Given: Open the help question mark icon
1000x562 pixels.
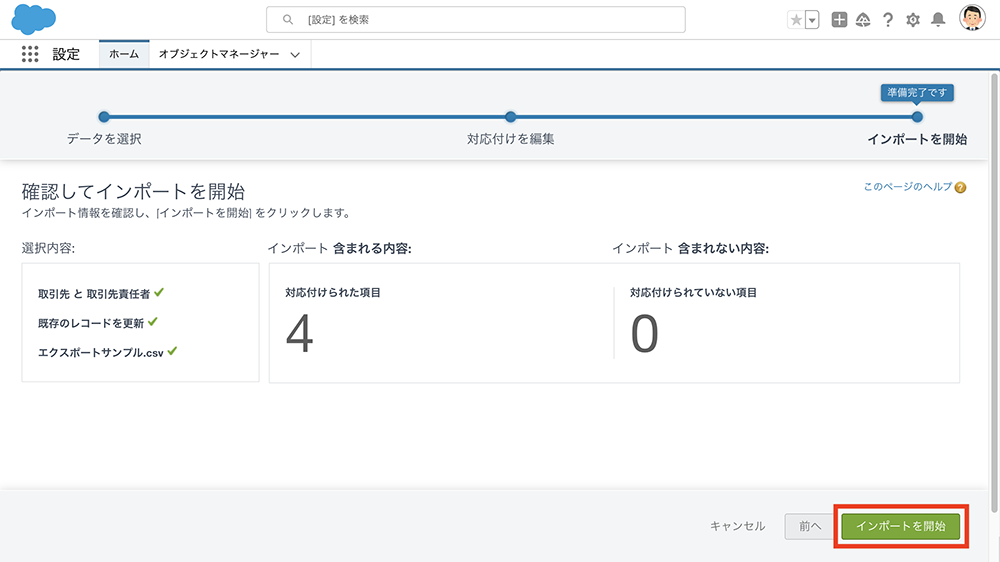Looking at the screenshot, I should [888, 20].
